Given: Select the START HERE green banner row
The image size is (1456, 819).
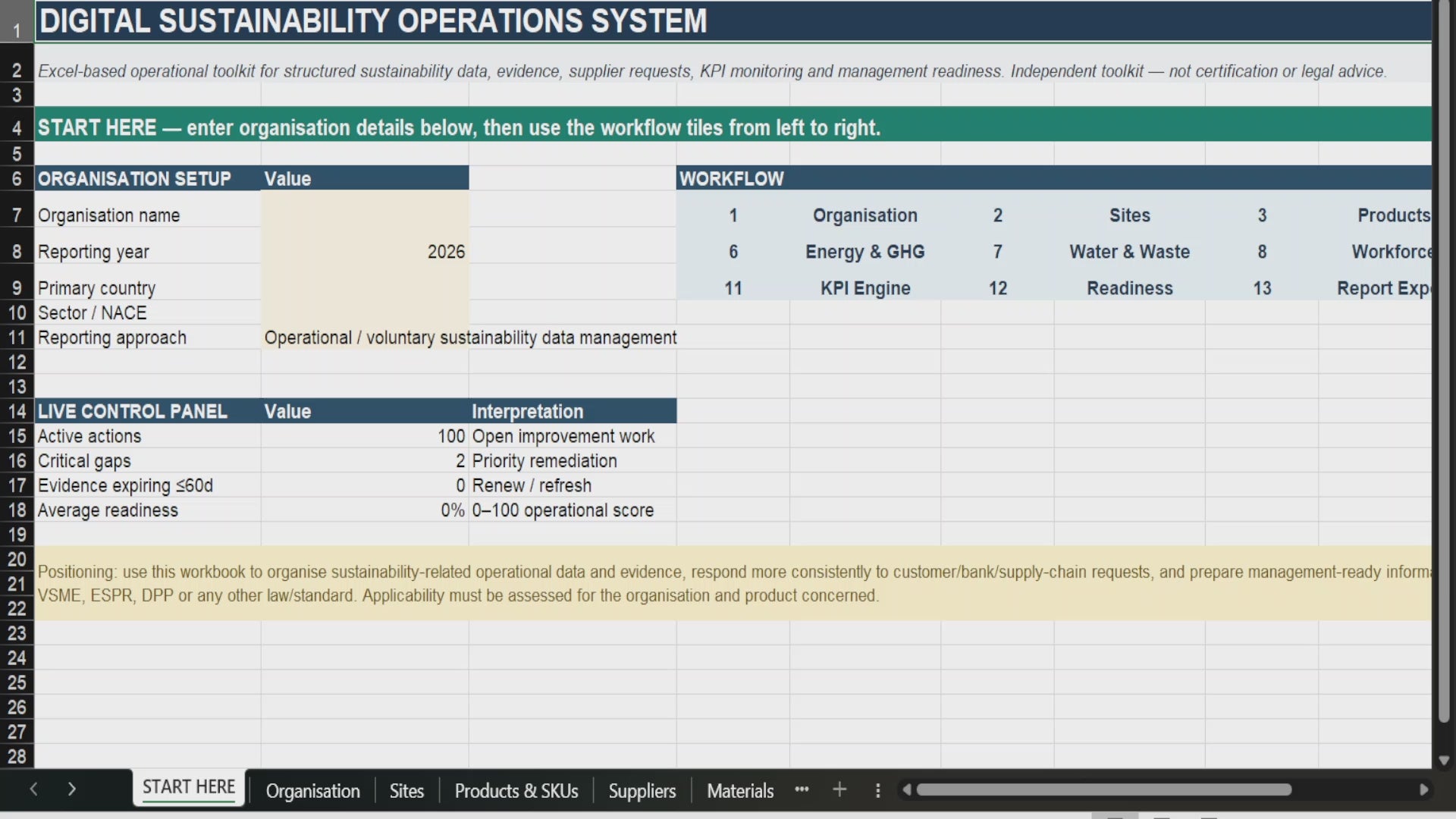Looking at the screenshot, I should (733, 124).
